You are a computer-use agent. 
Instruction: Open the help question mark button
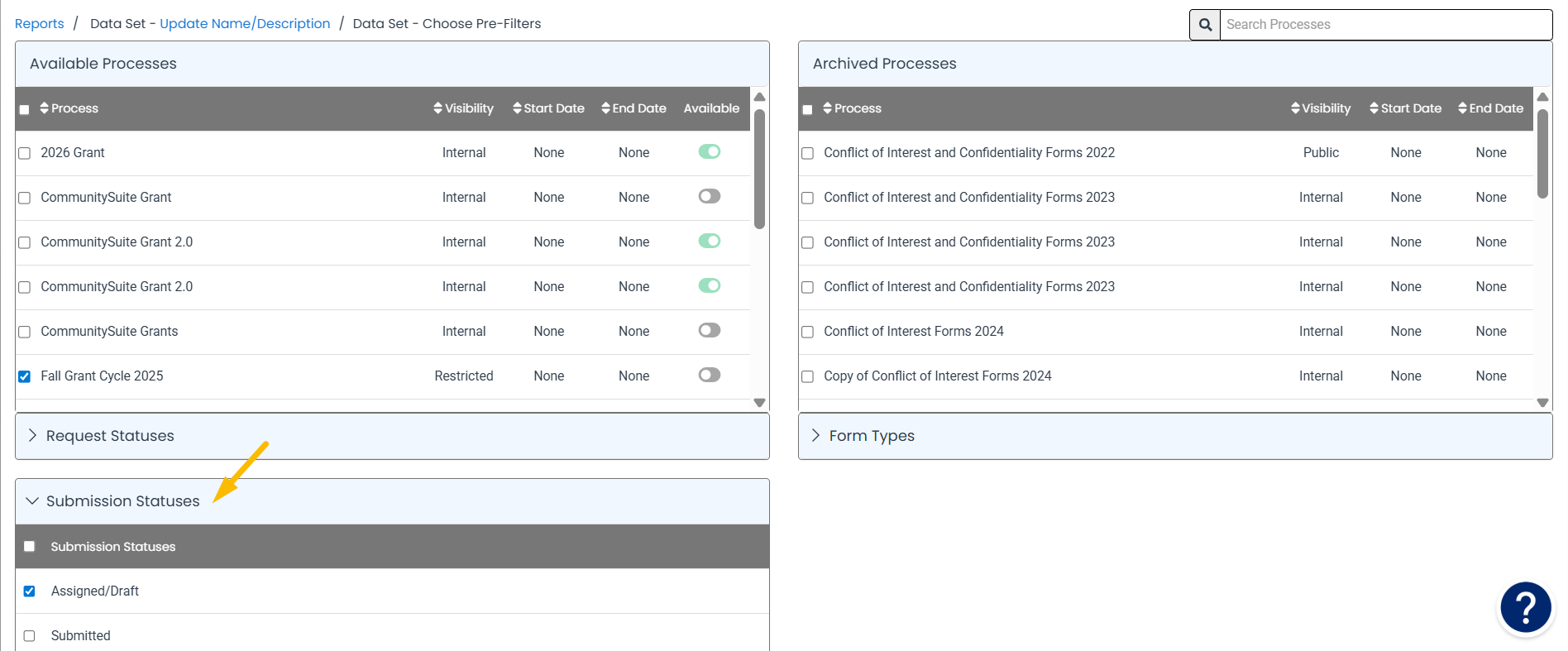1526,608
